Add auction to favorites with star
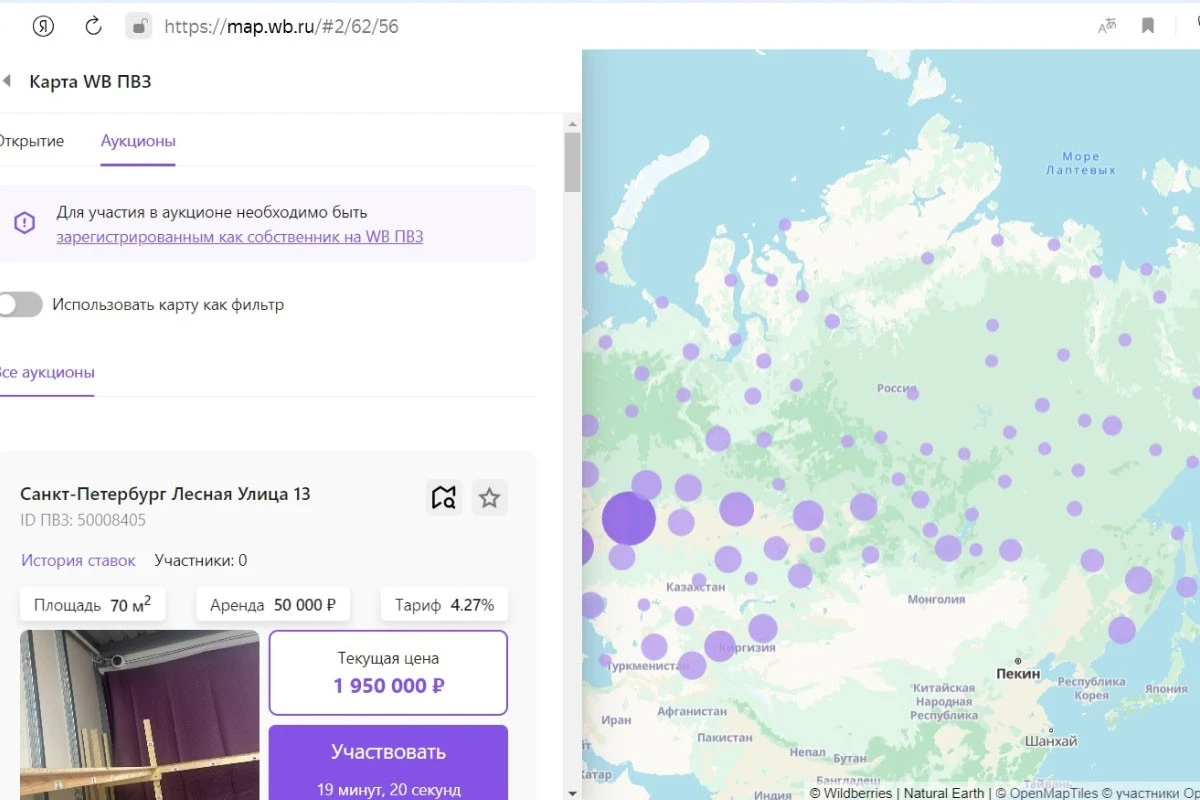This screenshot has width=1200, height=800. coord(489,497)
